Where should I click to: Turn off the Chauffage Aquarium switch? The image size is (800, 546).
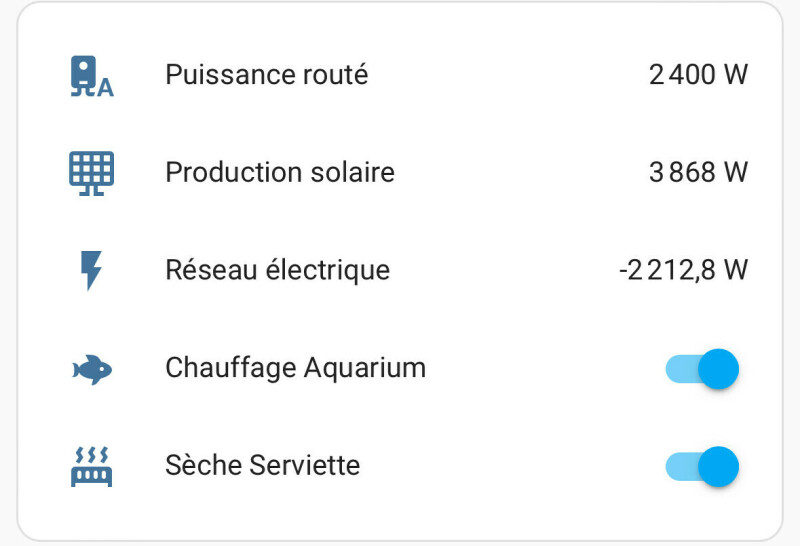click(702, 369)
